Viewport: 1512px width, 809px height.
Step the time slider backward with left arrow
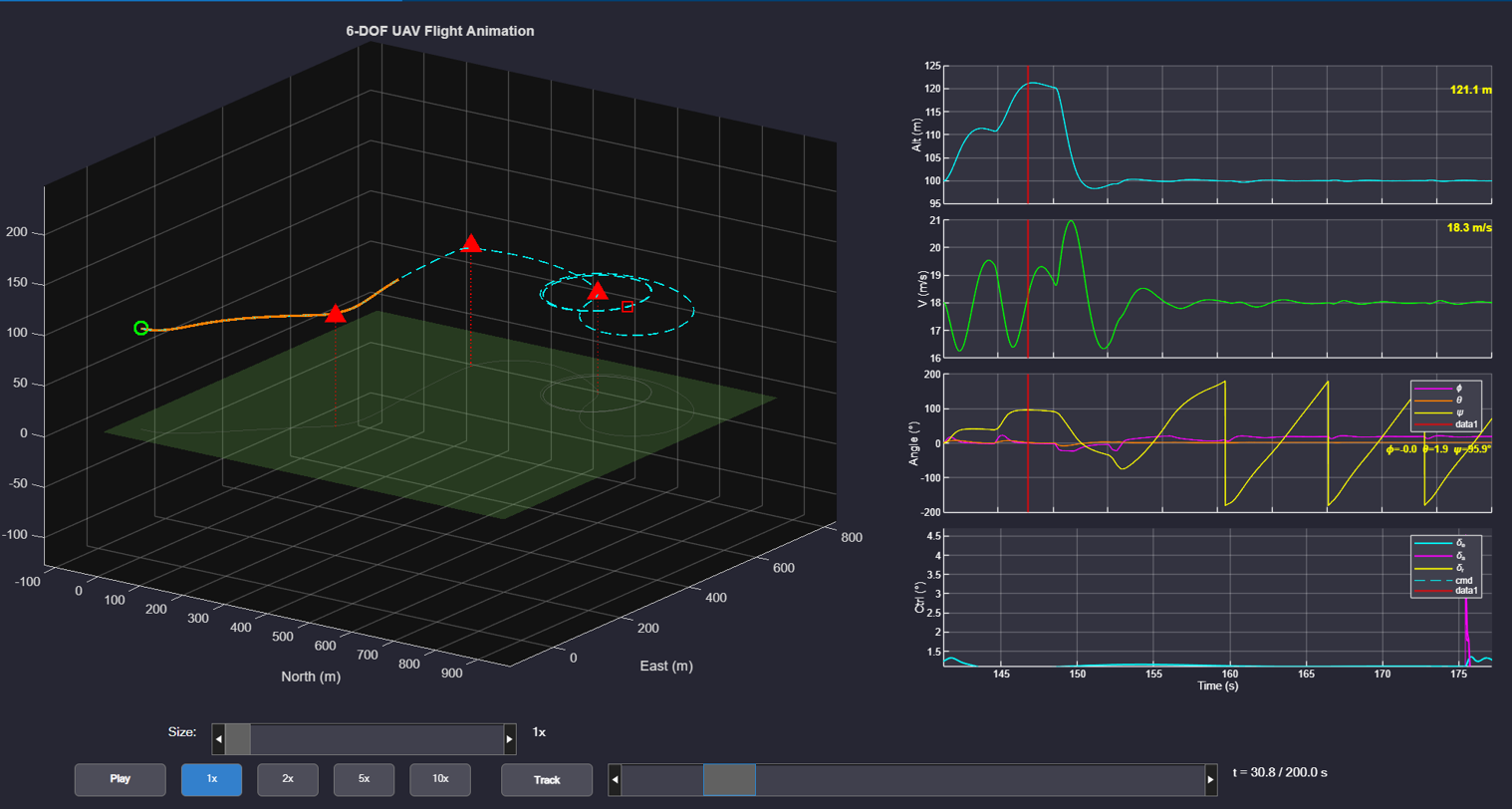click(x=615, y=780)
